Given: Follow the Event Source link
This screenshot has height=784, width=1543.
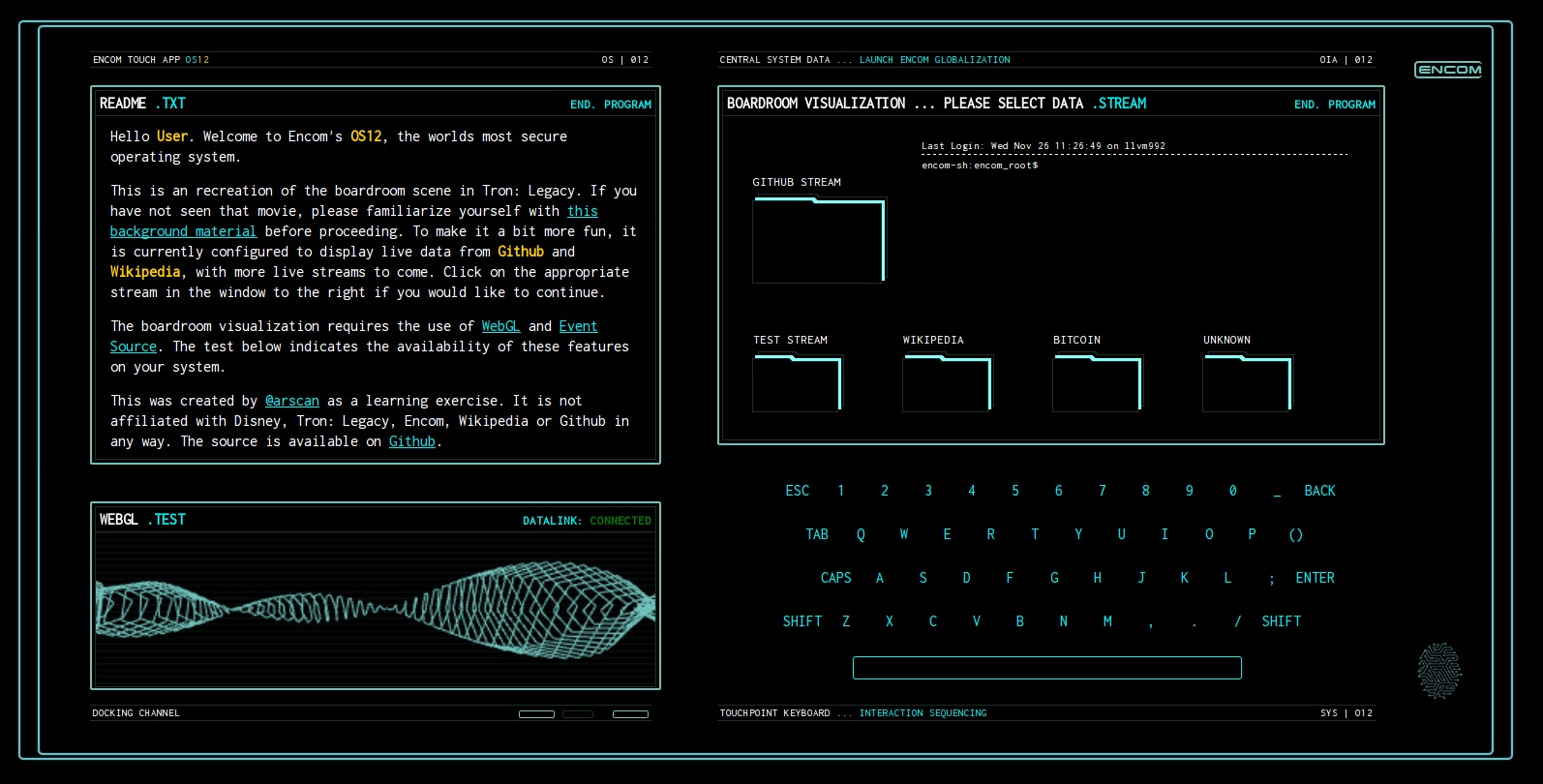Looking at the screenshot, I should (578, 326).
